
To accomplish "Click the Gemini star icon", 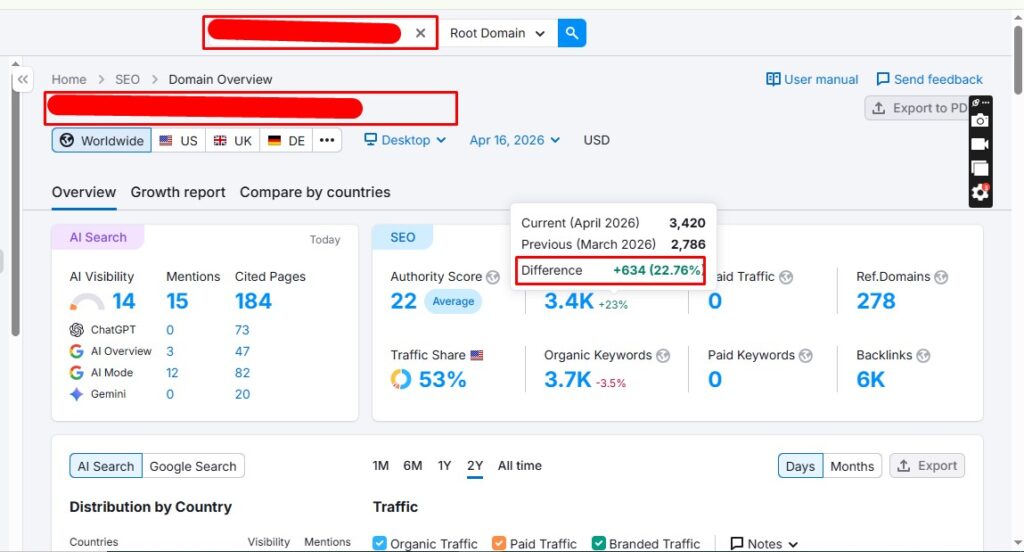I will [76, 394].
